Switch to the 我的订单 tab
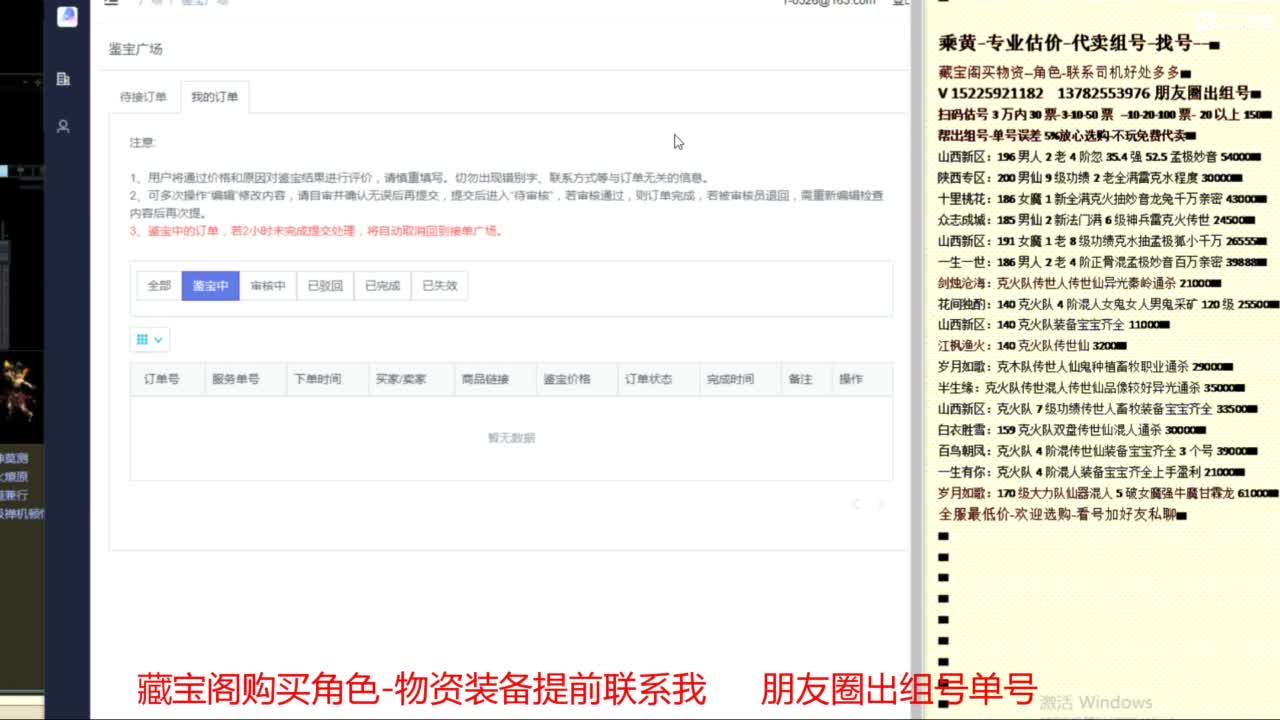 [x=215, y=97]
